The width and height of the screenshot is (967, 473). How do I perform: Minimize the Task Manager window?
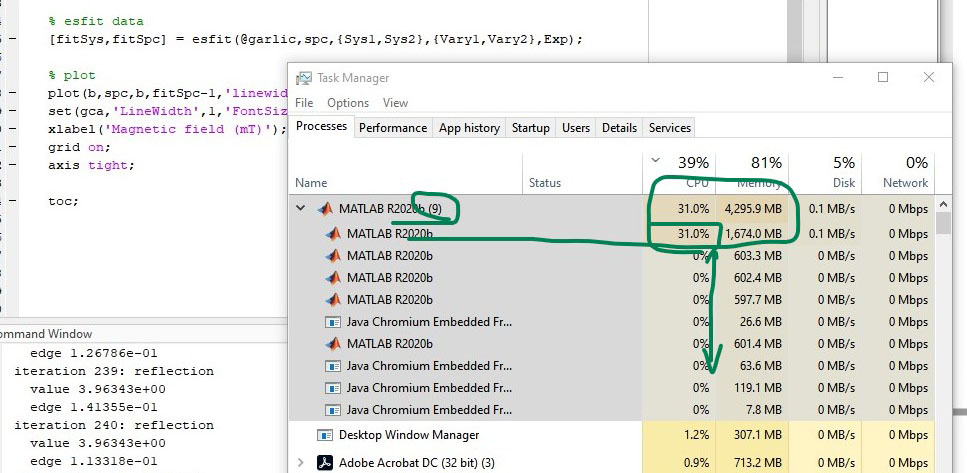coord(837,77)
